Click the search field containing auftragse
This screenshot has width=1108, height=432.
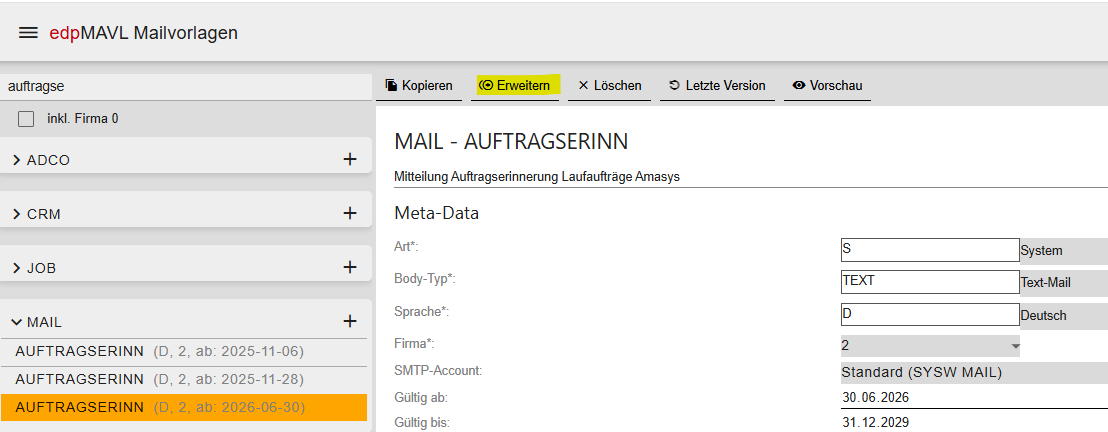(x=186, y=86)
